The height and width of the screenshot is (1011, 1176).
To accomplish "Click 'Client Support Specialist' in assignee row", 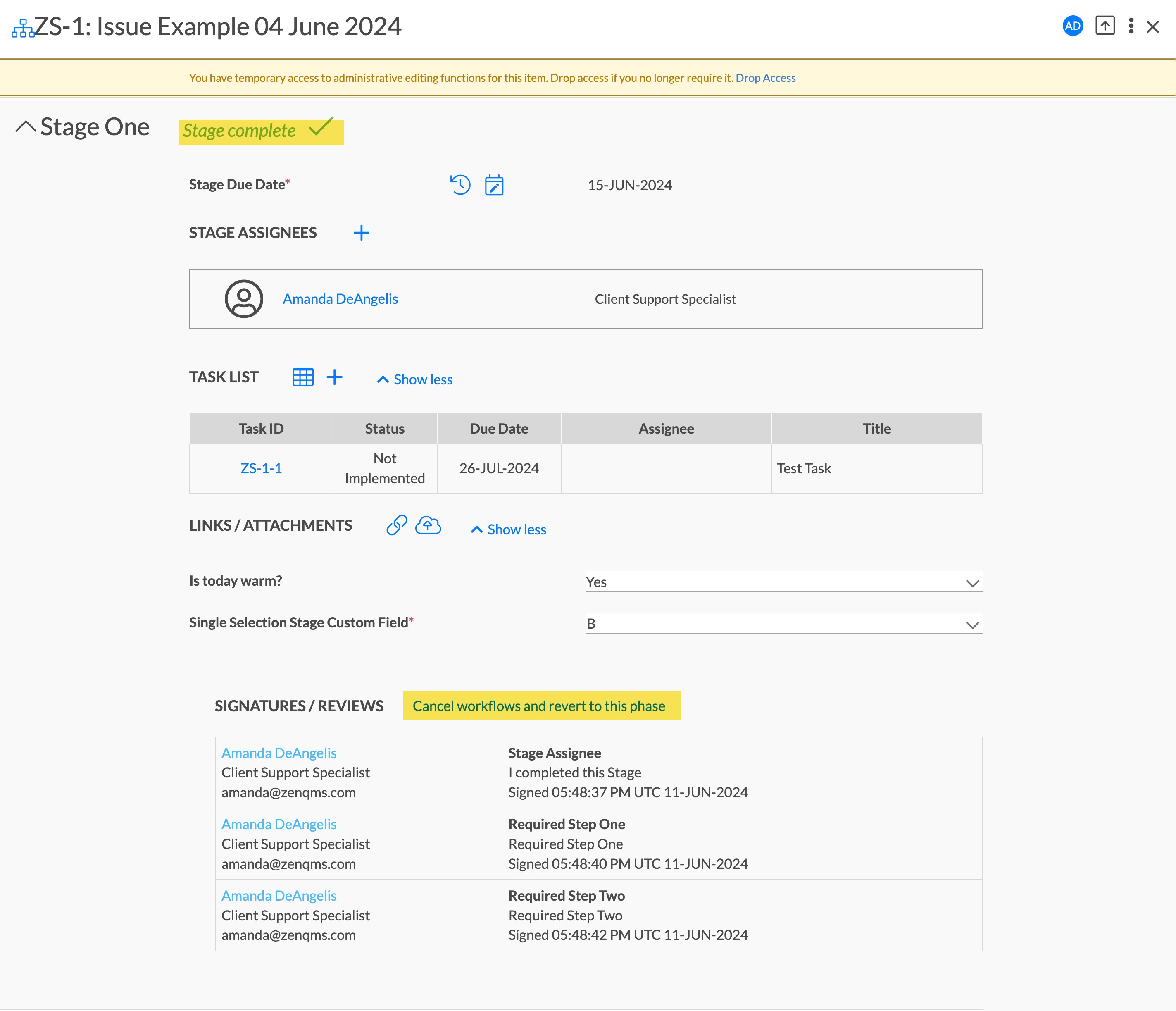I will coord(665,299).
